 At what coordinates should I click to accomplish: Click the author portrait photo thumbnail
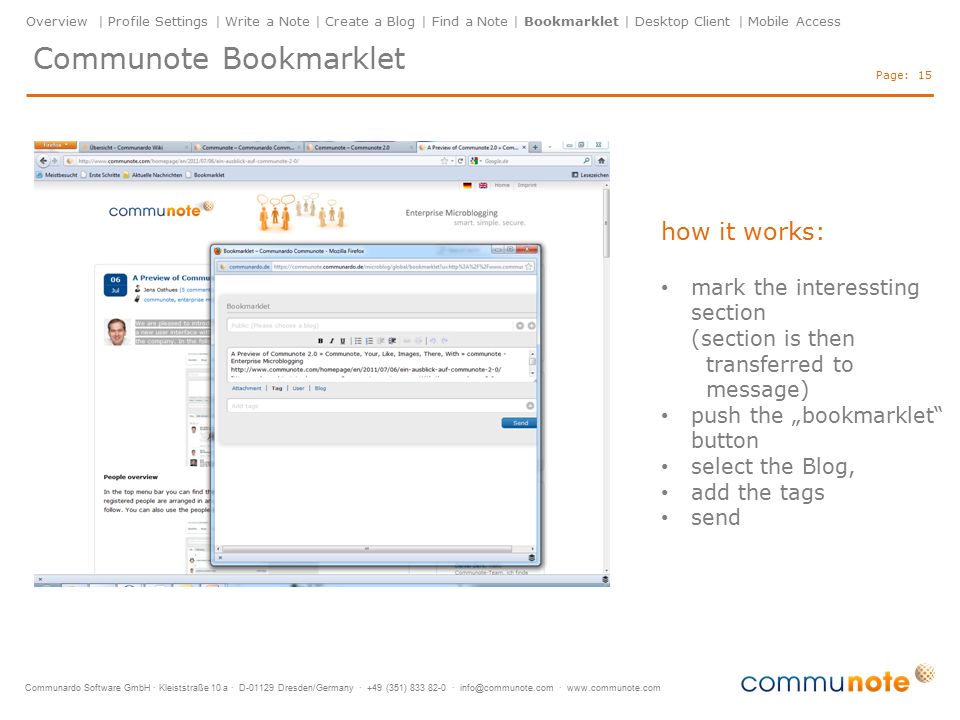[116, 332]
